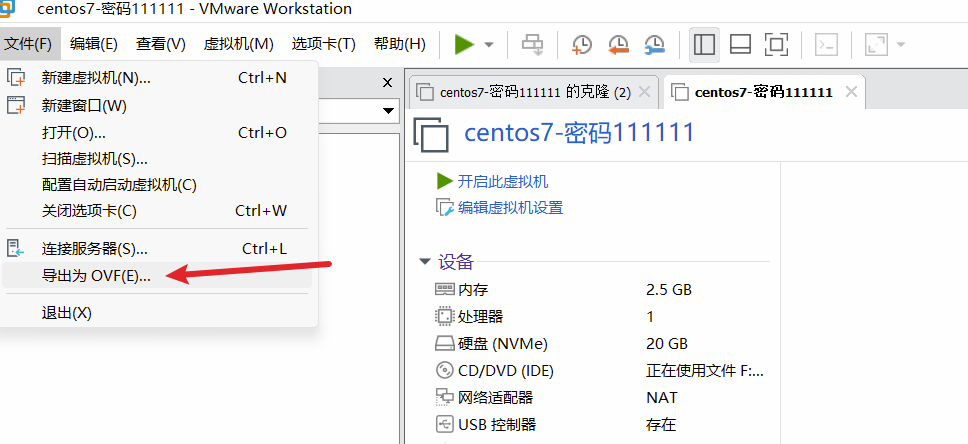Click the 内存 device row
Image resolution: width=968 pixels, height=444 pixels.
[x=602, y=290]
